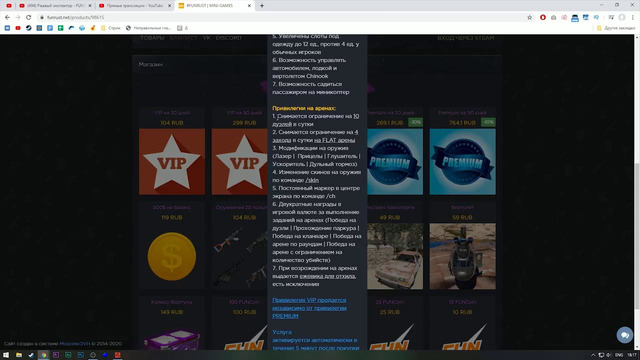The image size is (640, 360).
Task: Open the Chrome three-dot menu
Action: point(633,17)
